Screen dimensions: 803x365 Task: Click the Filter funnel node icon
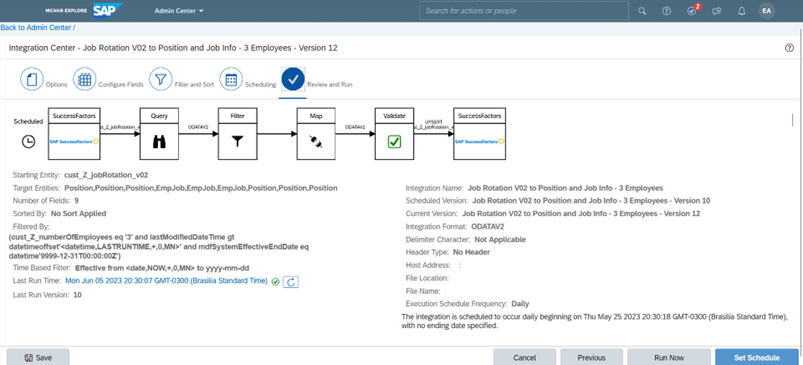tap(237, 142)
